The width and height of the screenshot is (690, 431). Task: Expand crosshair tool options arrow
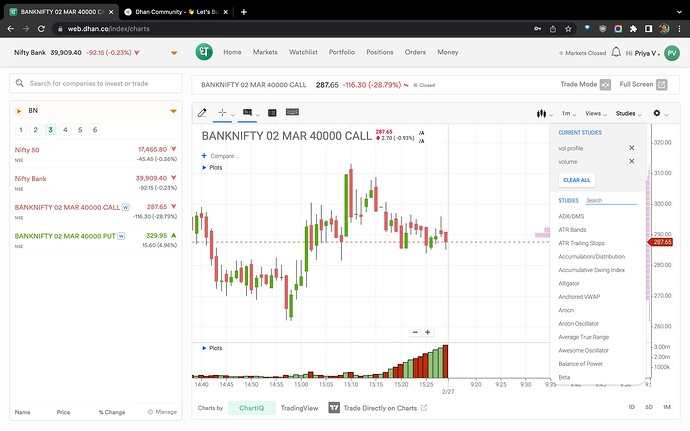(x=233, y=115)
